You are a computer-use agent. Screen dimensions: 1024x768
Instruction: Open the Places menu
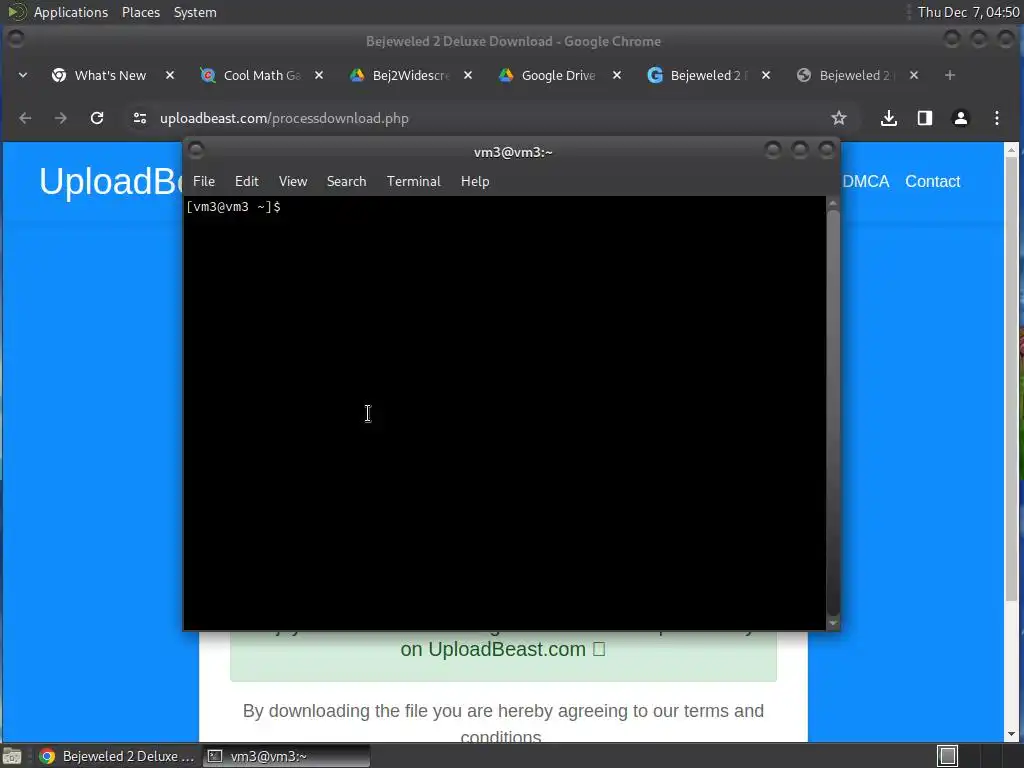(141, 12)
